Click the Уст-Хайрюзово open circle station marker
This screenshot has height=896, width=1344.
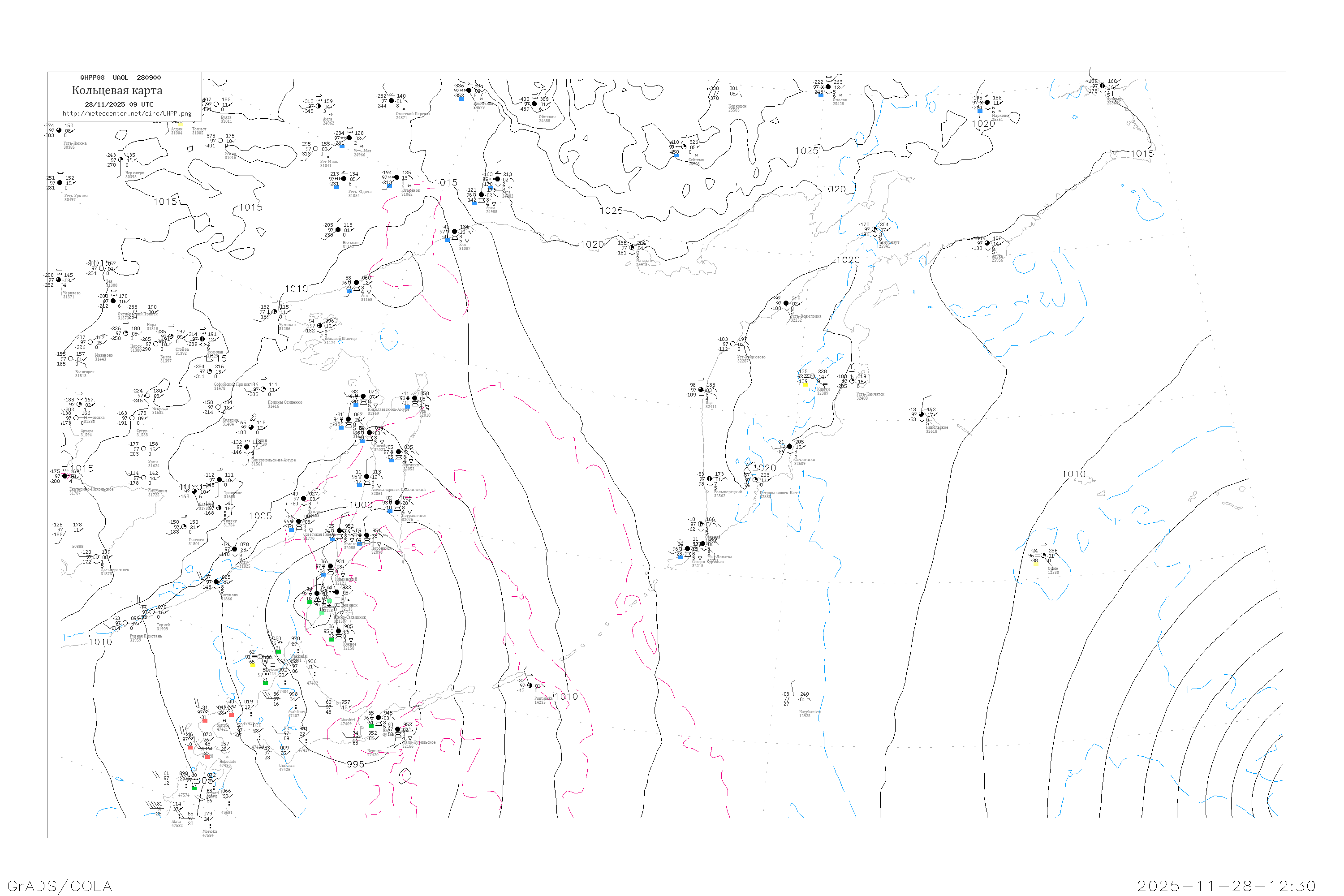tap(732, 344)
